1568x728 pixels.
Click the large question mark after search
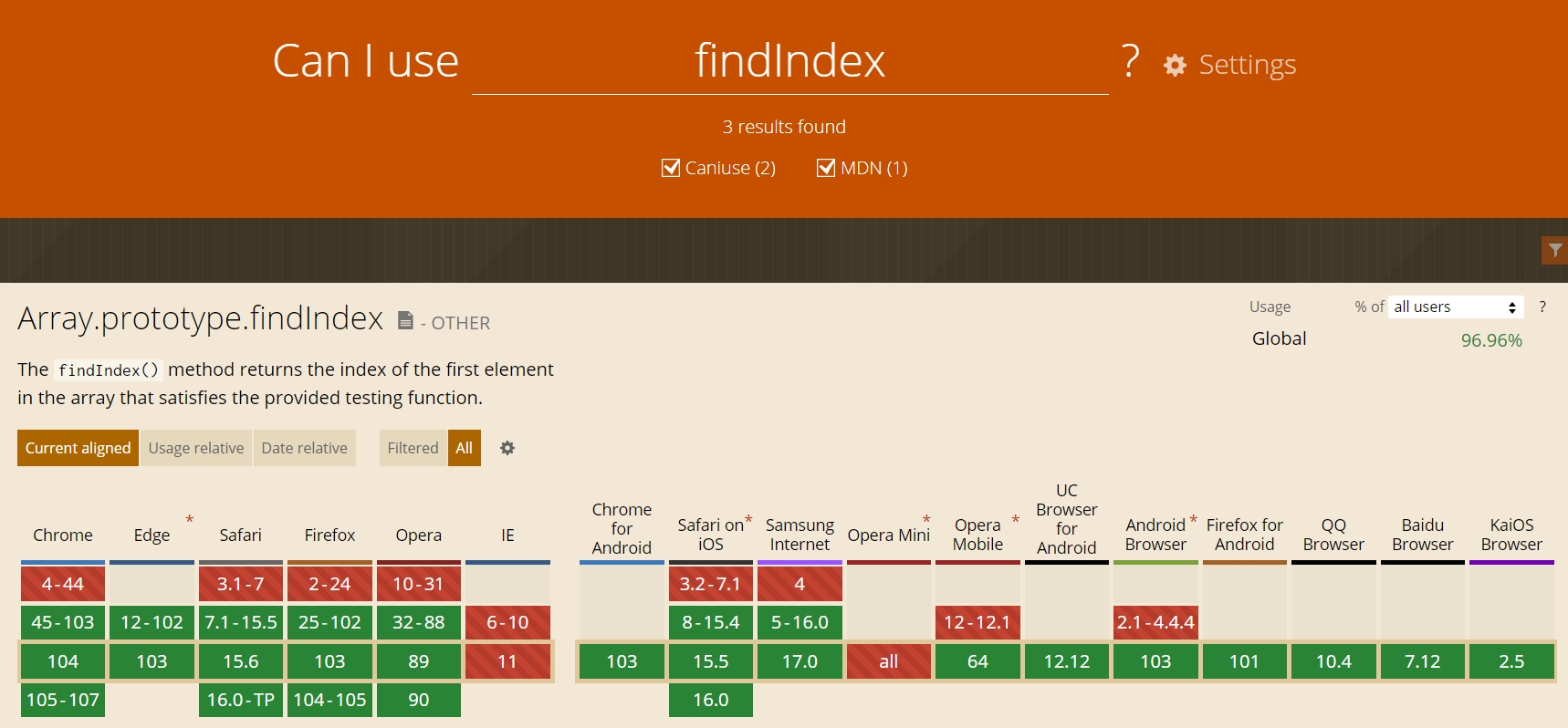(x=1131, y=61)
